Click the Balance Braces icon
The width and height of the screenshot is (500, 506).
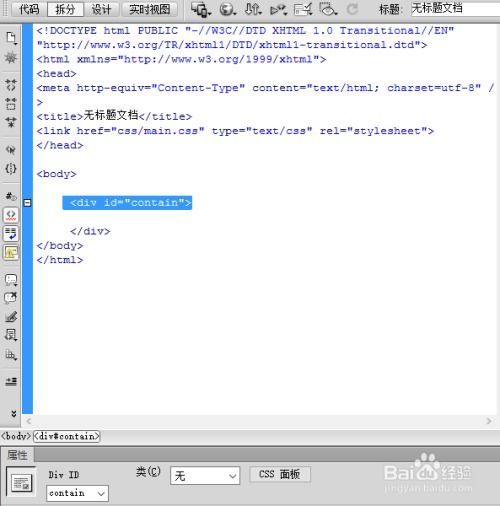click(11, 168)
